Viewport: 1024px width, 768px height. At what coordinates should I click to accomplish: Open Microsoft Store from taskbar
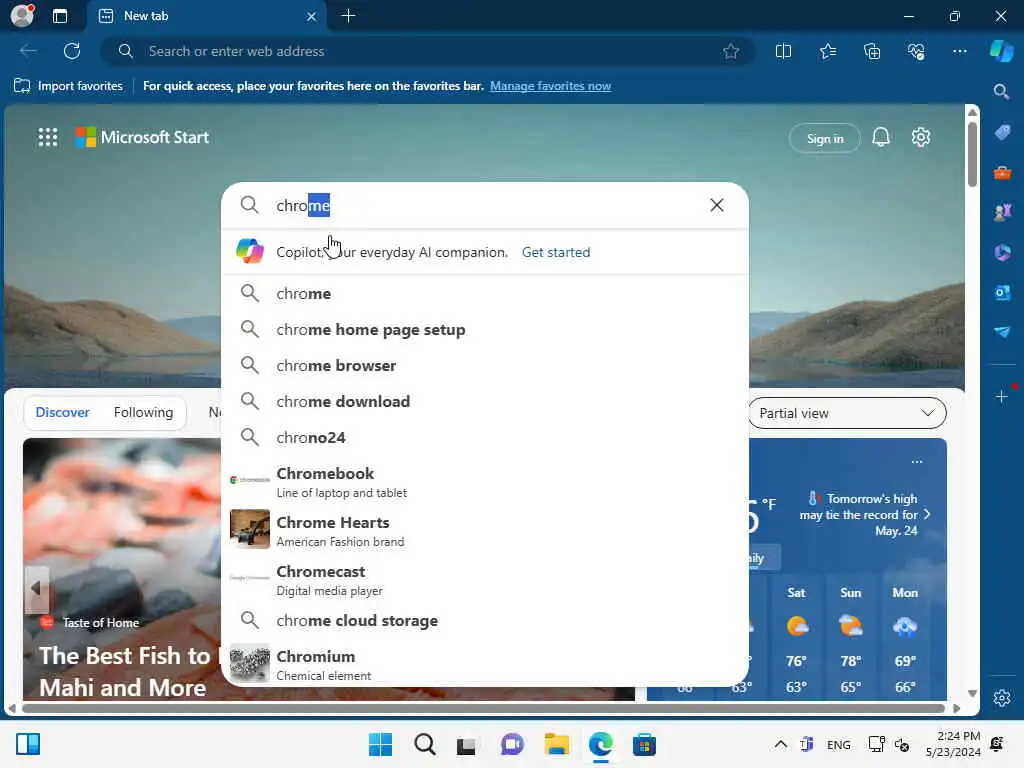click(x=644, y=744)
